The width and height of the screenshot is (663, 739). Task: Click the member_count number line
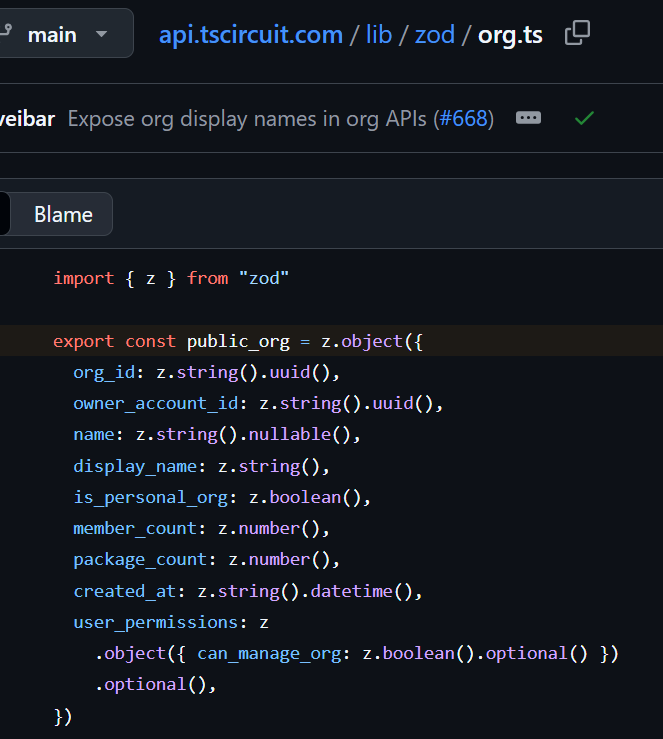coord(201,528)
